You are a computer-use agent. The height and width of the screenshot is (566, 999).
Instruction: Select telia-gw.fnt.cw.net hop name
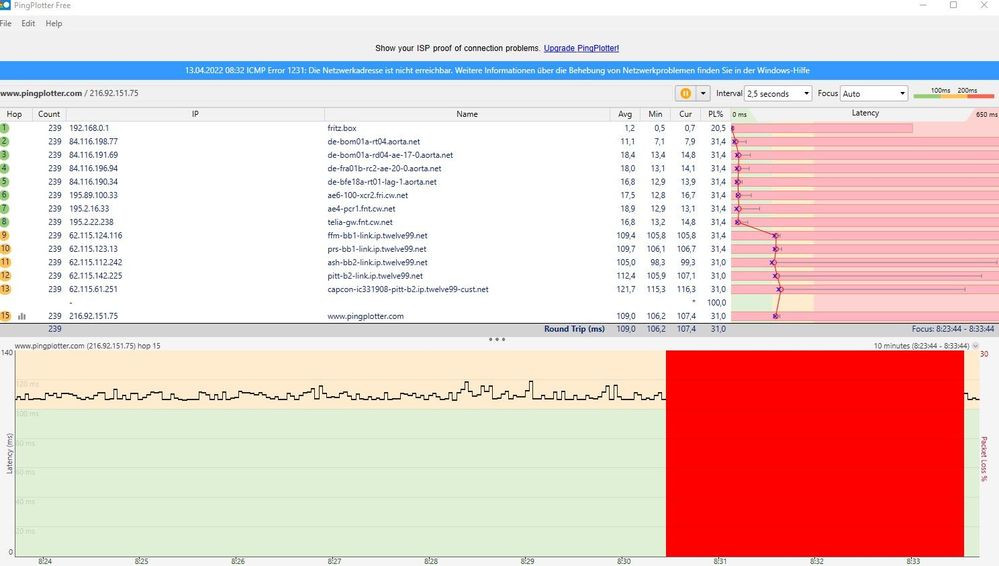(x=360, y=222)
